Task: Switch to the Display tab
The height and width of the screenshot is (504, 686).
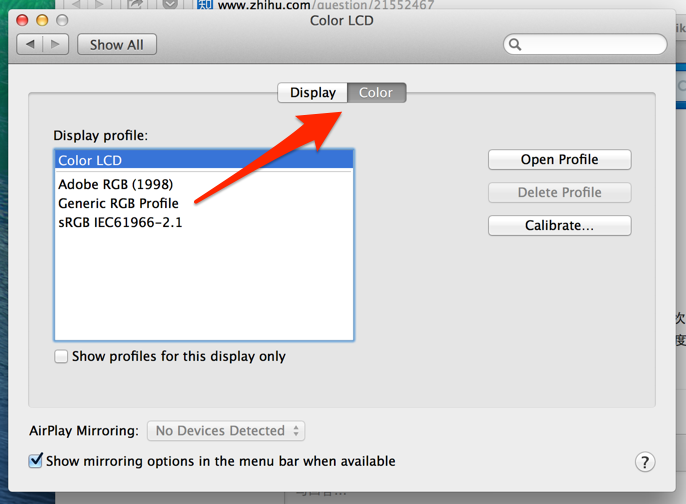Action: click(313, 93)
